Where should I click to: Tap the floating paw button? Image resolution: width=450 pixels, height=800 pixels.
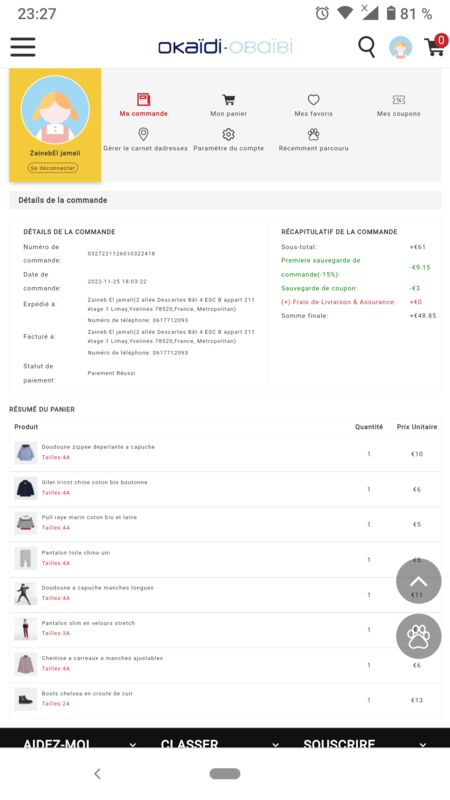(x=419, y=636)
